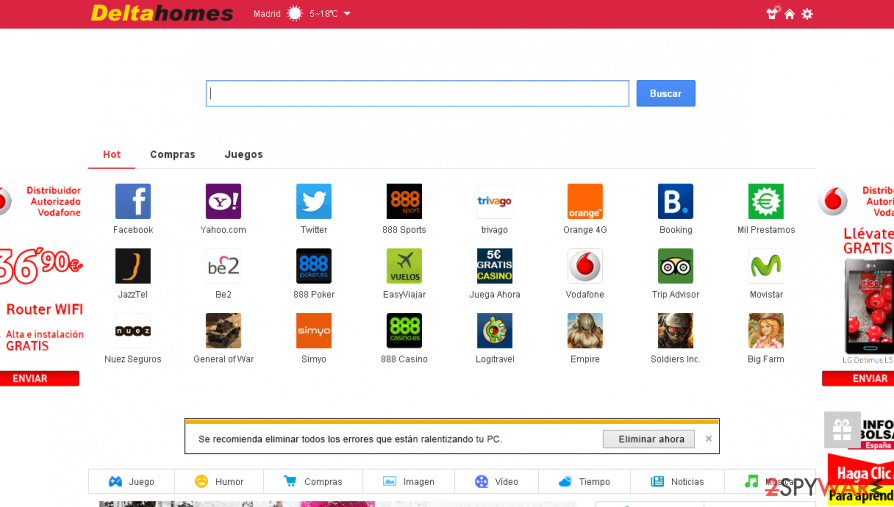Click the Eliminar ahora button
The height and width of the screenshot is (507, 894).
pos(649,439)
